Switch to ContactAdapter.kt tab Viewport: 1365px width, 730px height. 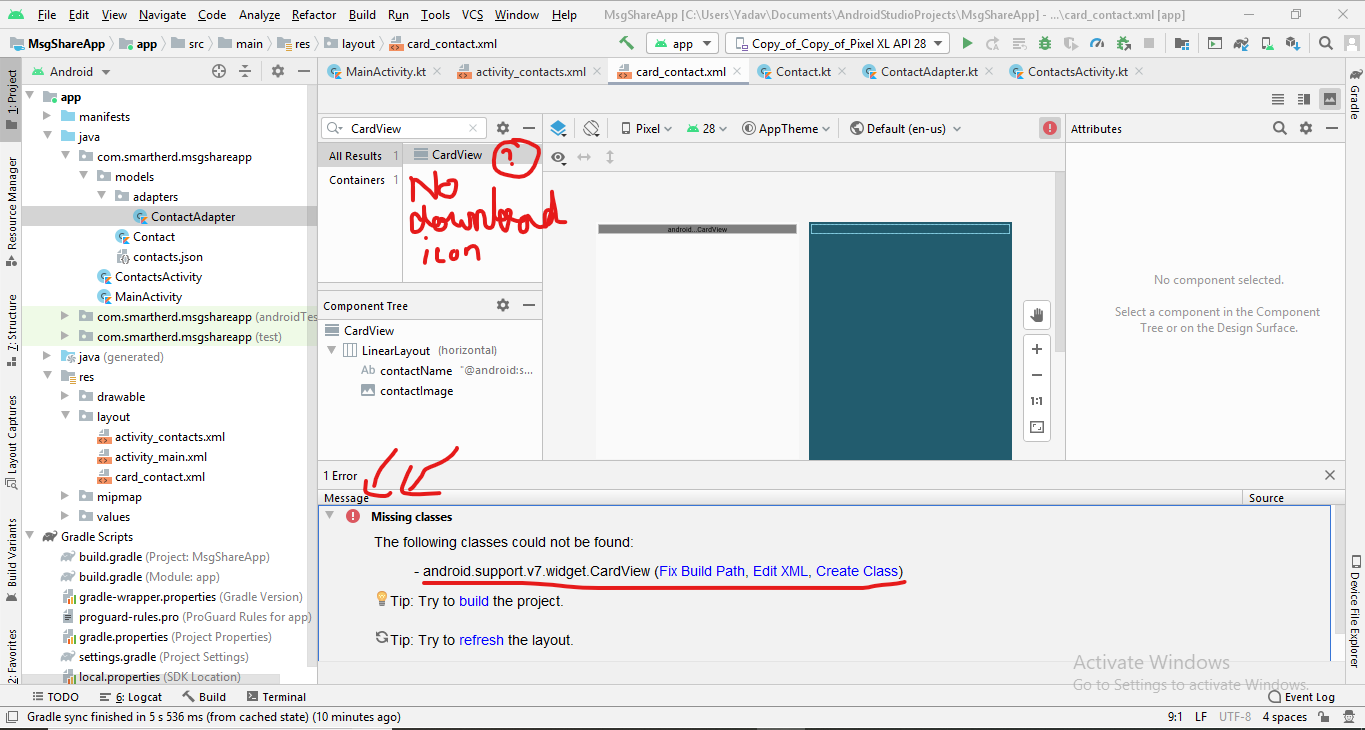click(x=928, y=71)
